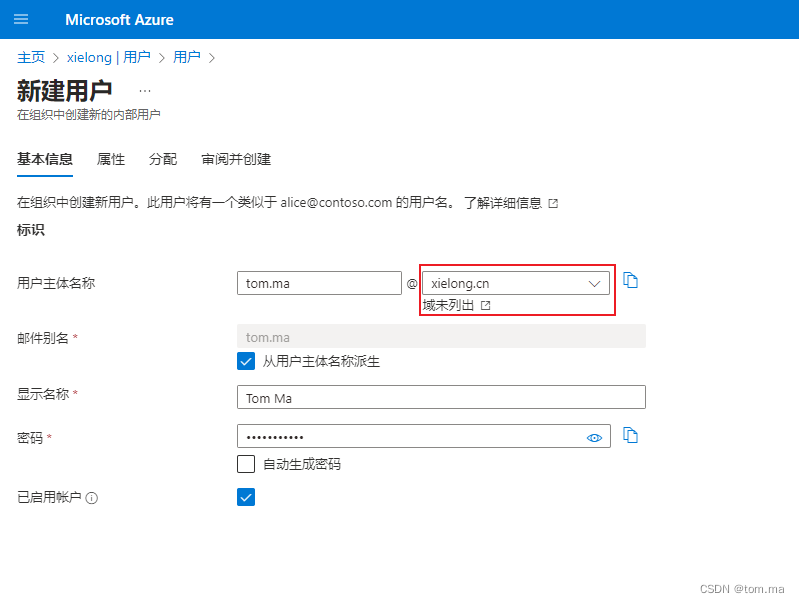Click the 新建用户 page heading
The image size is (799, 603).
[64, 91]
